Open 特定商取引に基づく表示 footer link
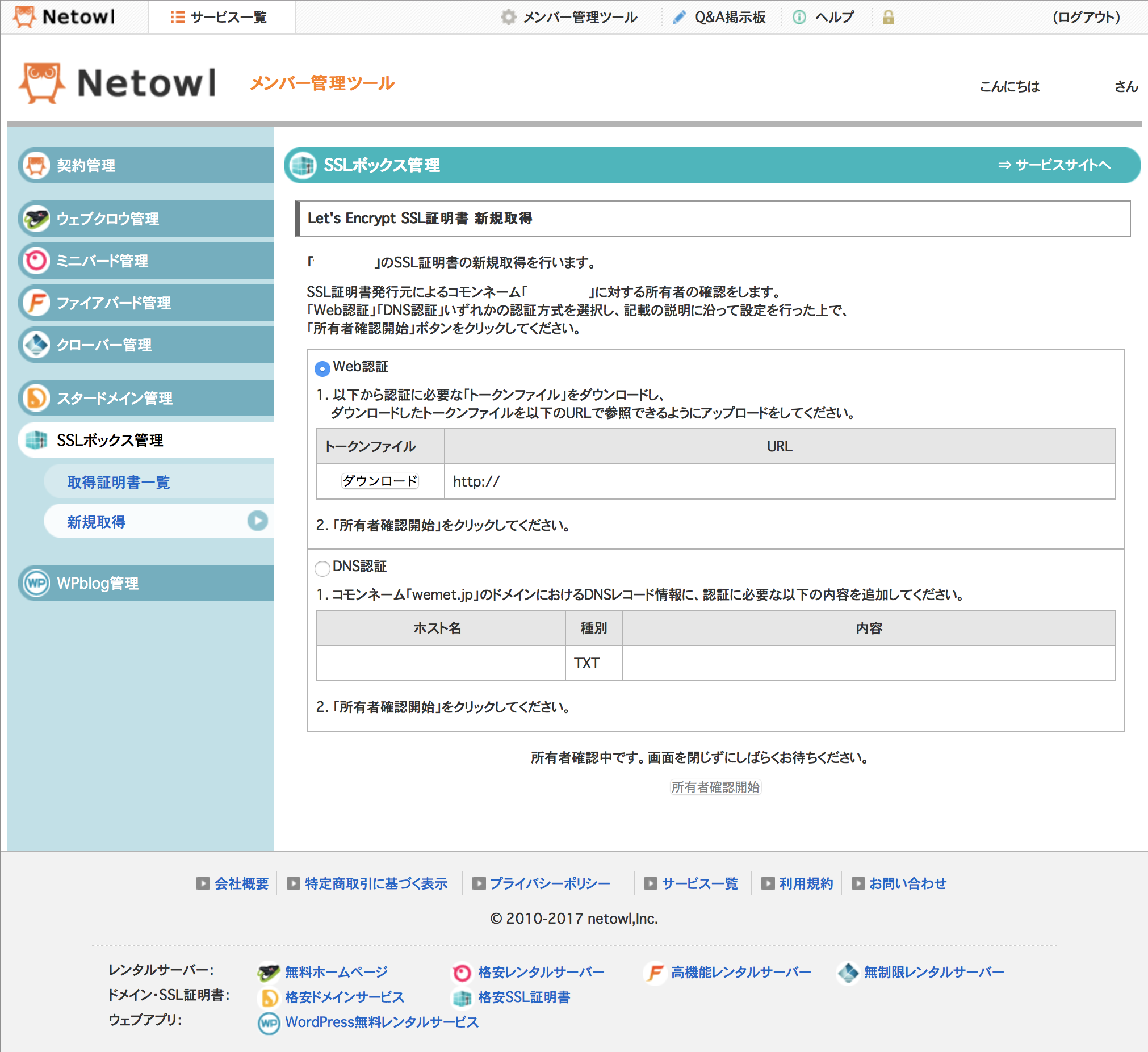 point(376,883)
